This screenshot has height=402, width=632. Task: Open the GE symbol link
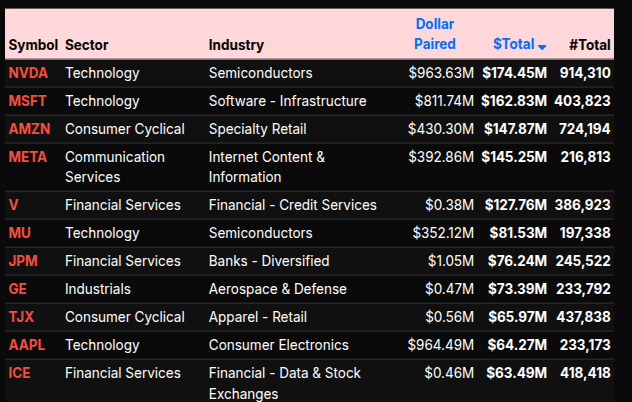(x=18, y=289)
